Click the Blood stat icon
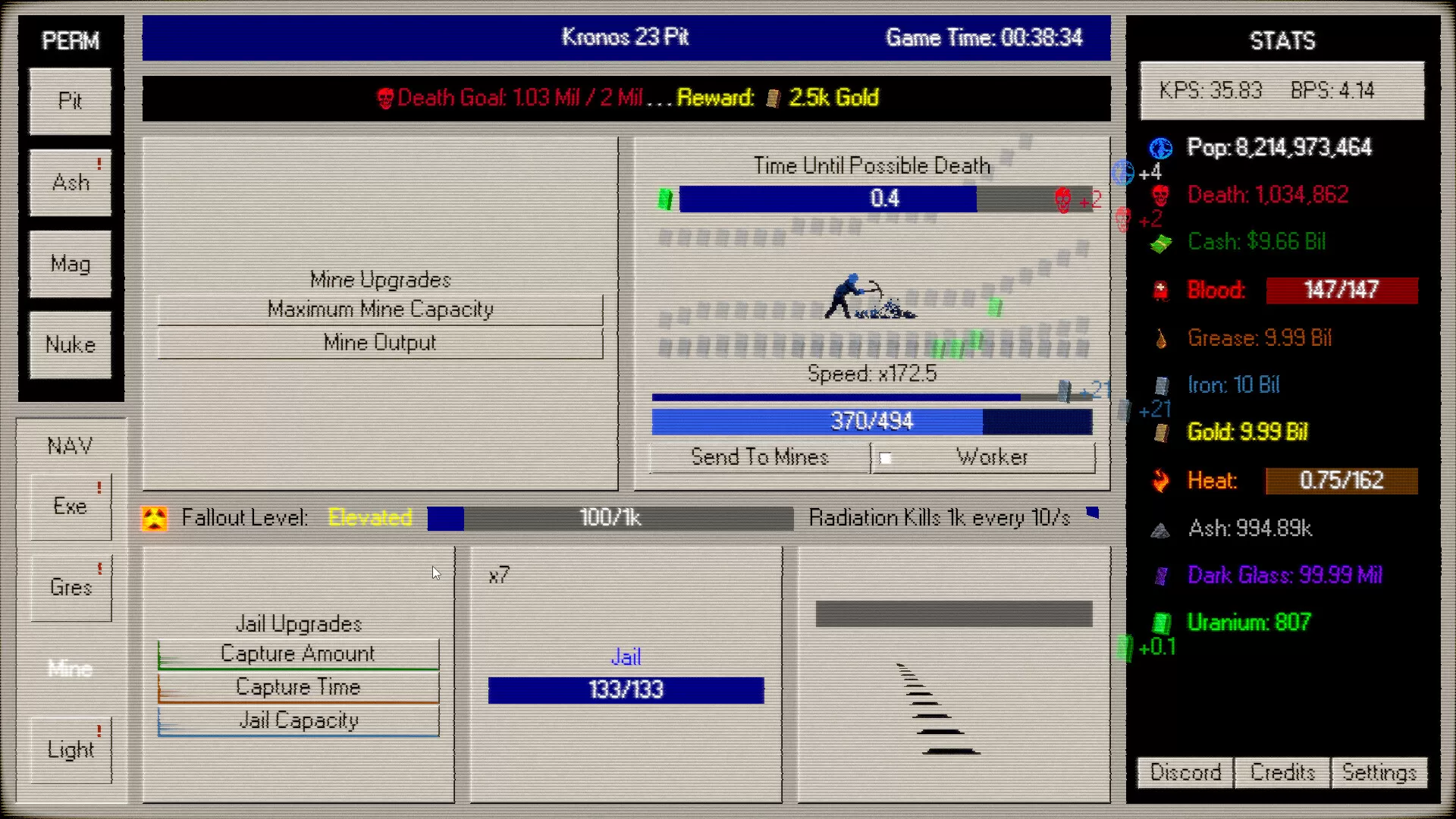Viewport: 1456px width, 819px height. tap(1160, 290)
